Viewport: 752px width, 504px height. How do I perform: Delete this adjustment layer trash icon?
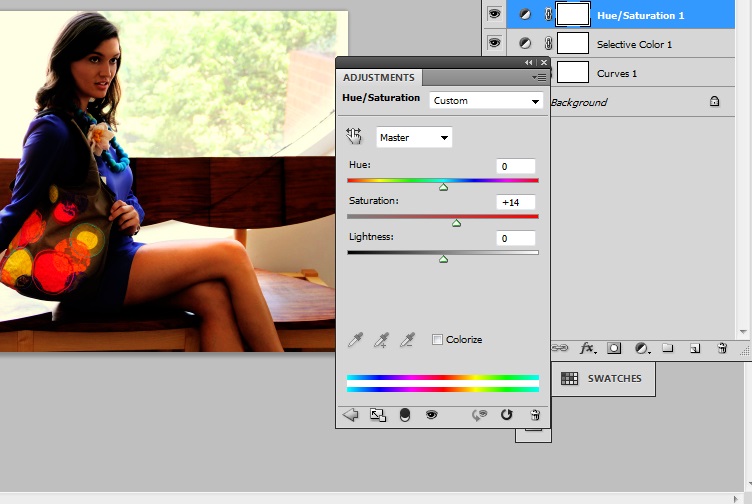535,415
